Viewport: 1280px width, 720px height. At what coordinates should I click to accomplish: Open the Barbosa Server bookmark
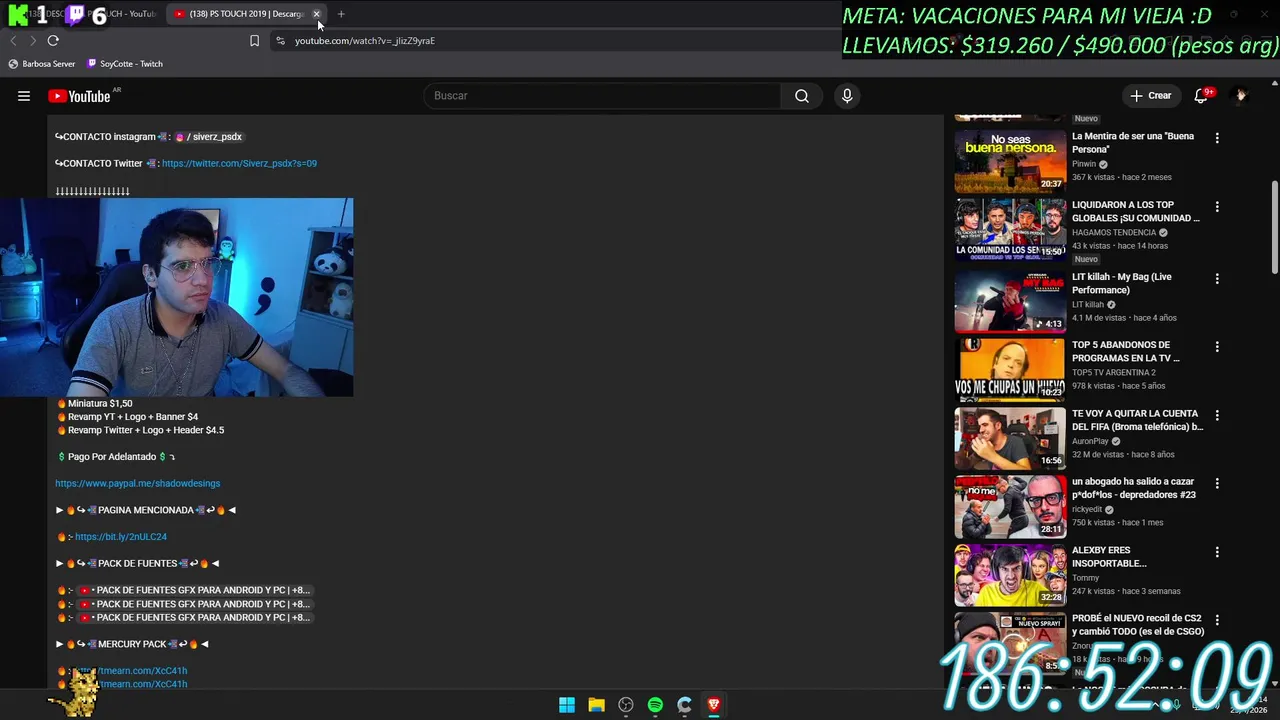tap(42, 64)
